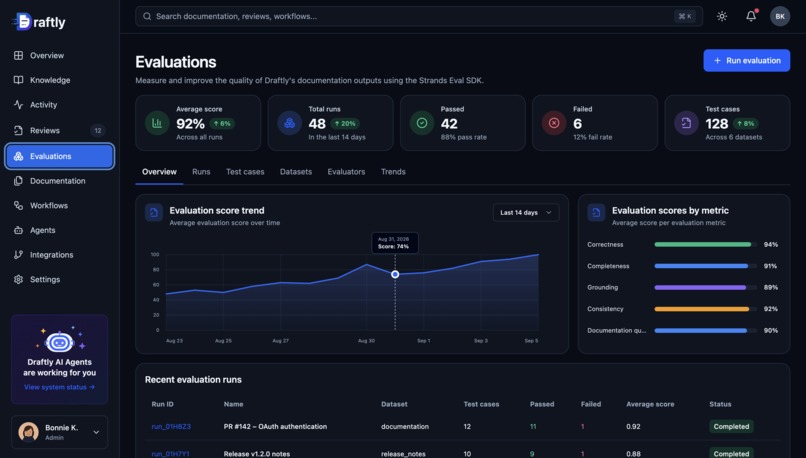Switch to the Trends tab
Screen dimensions: 806x458
tap(393, 172)
